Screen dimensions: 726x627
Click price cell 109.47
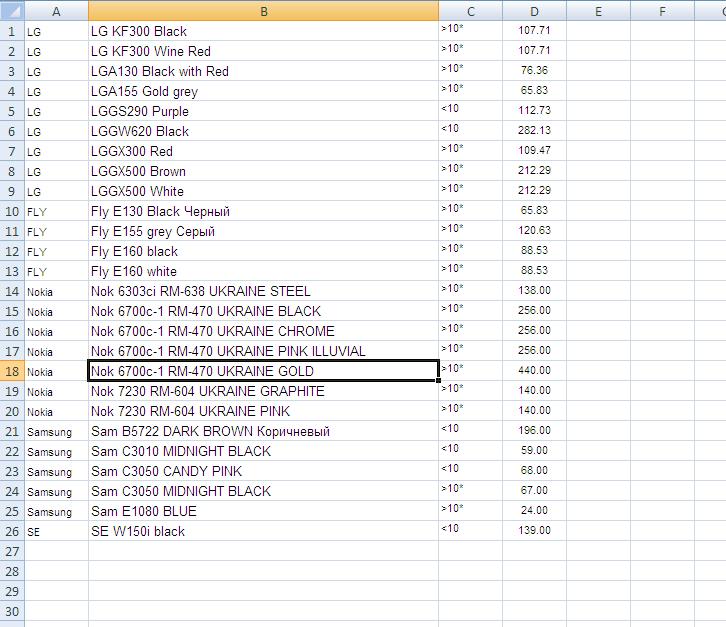click(x=534, y=151)
